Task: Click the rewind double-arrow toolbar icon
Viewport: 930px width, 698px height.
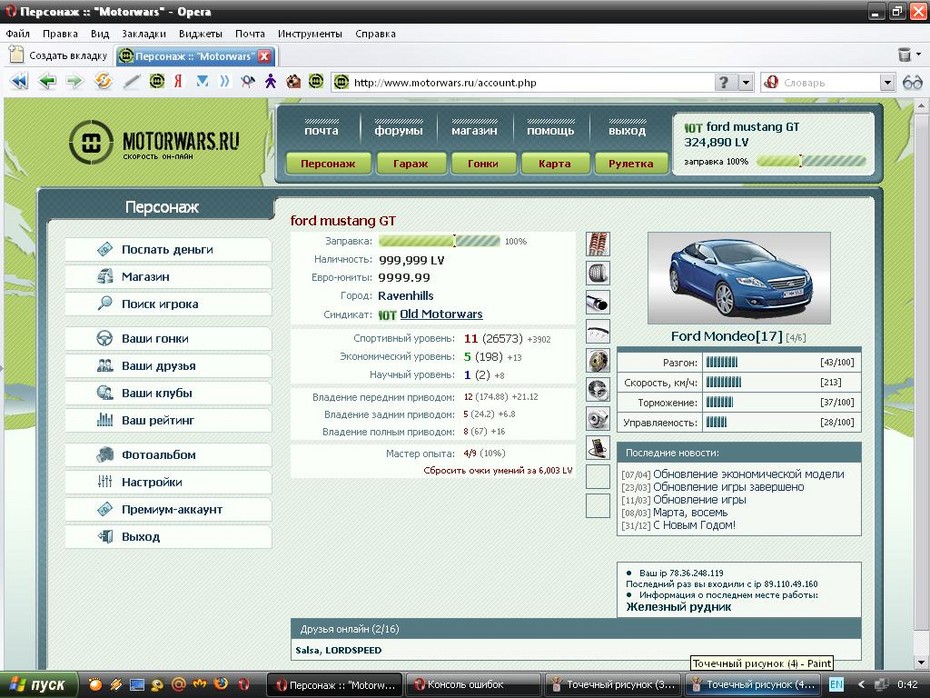Action: 19,81
